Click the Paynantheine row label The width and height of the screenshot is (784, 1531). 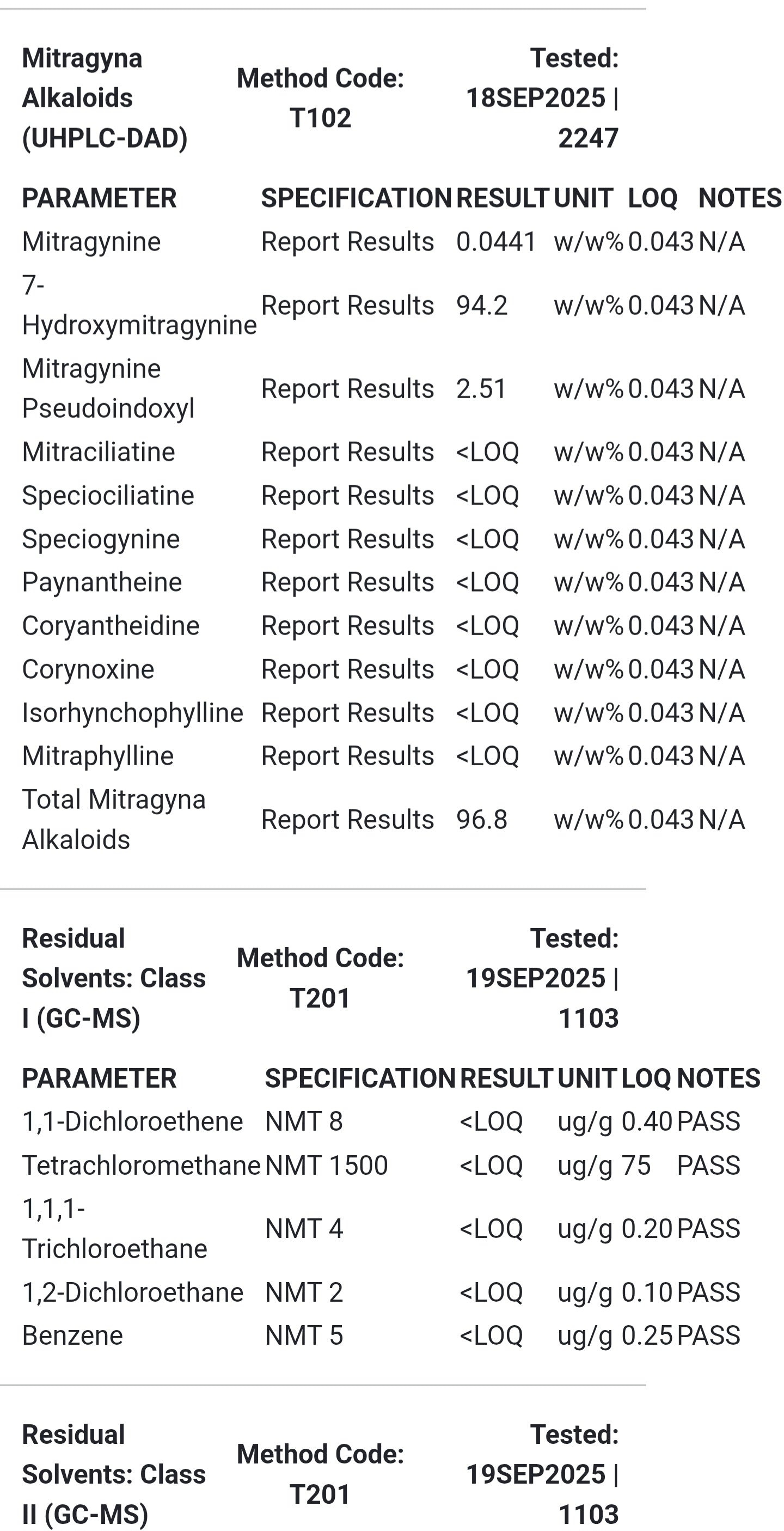[102, 582]
